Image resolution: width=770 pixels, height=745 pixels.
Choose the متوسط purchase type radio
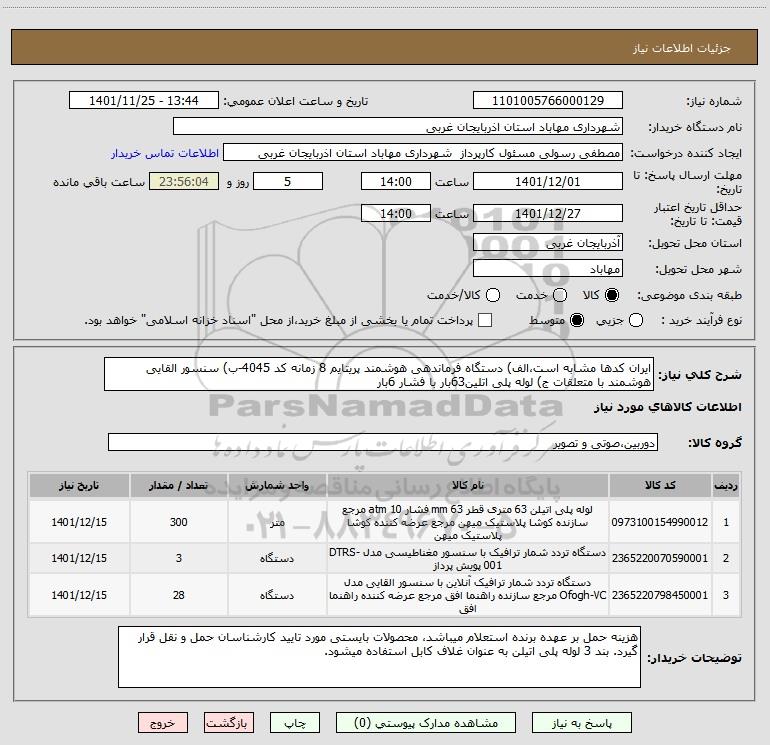577,320
